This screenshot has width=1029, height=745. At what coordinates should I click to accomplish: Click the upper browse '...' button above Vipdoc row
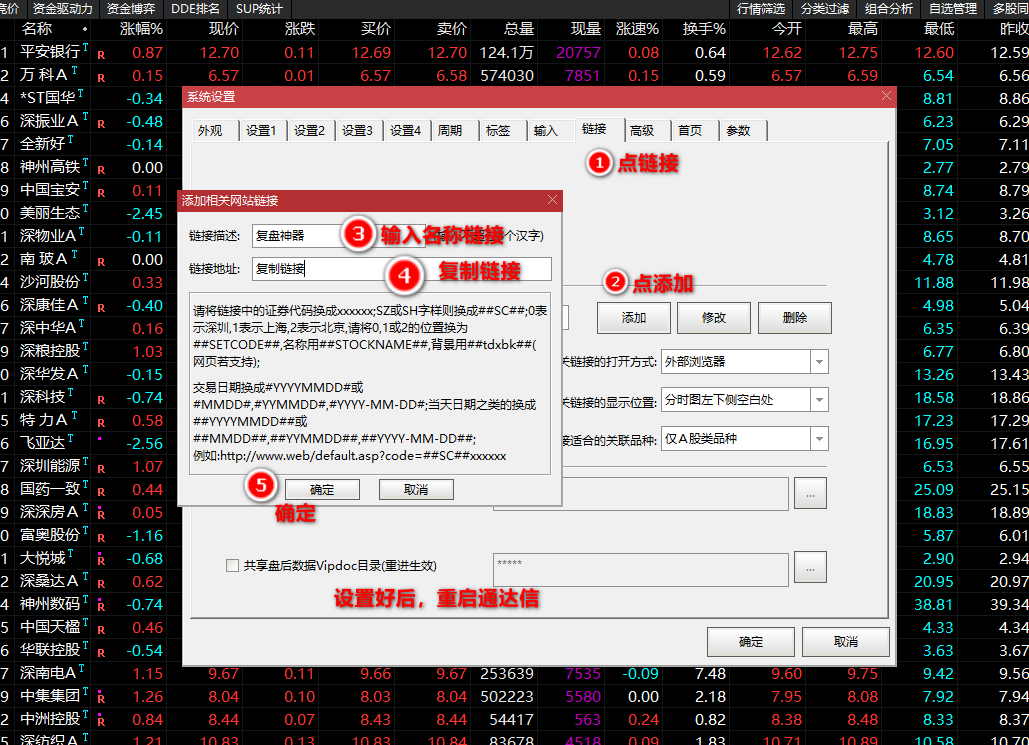pos(810,492)
